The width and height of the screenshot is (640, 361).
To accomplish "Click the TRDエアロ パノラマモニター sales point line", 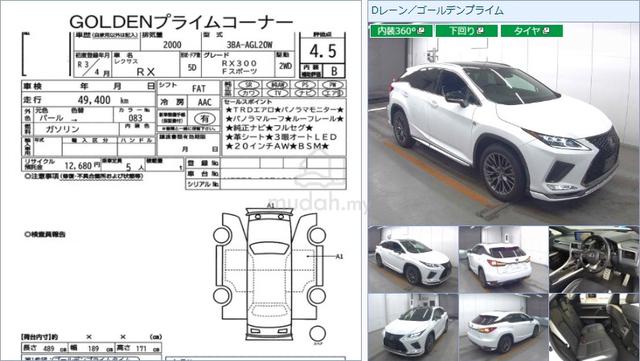I will pos(284,110).
